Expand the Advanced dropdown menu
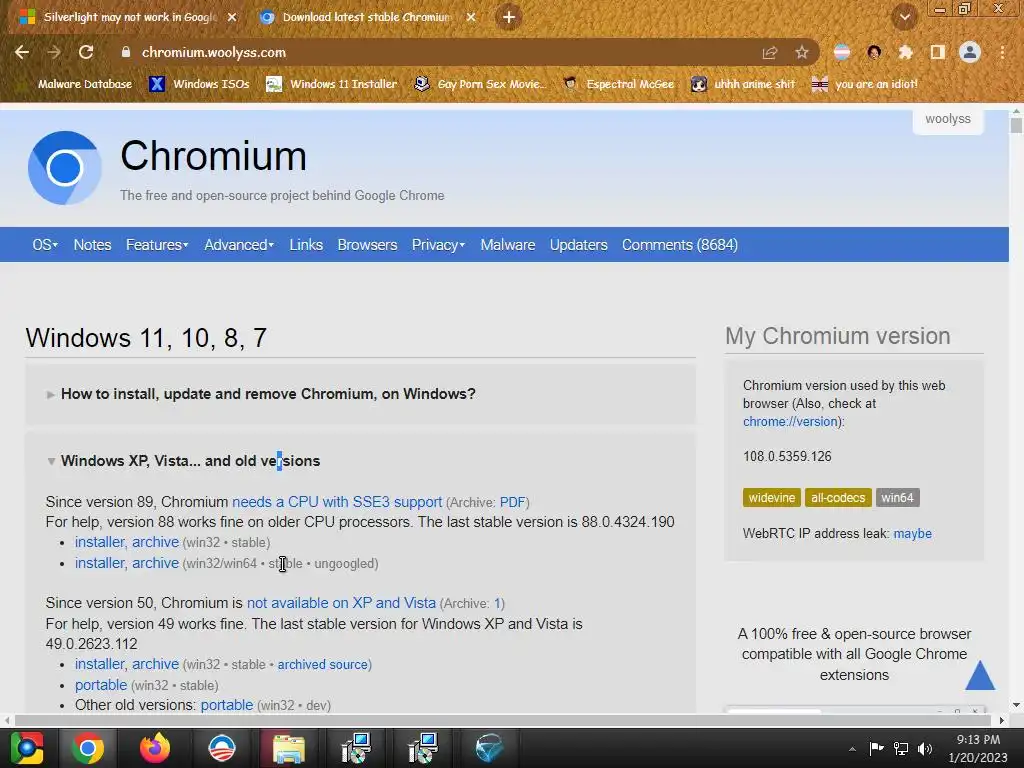This screenshot has width=1024, height=768. [239, 245]
